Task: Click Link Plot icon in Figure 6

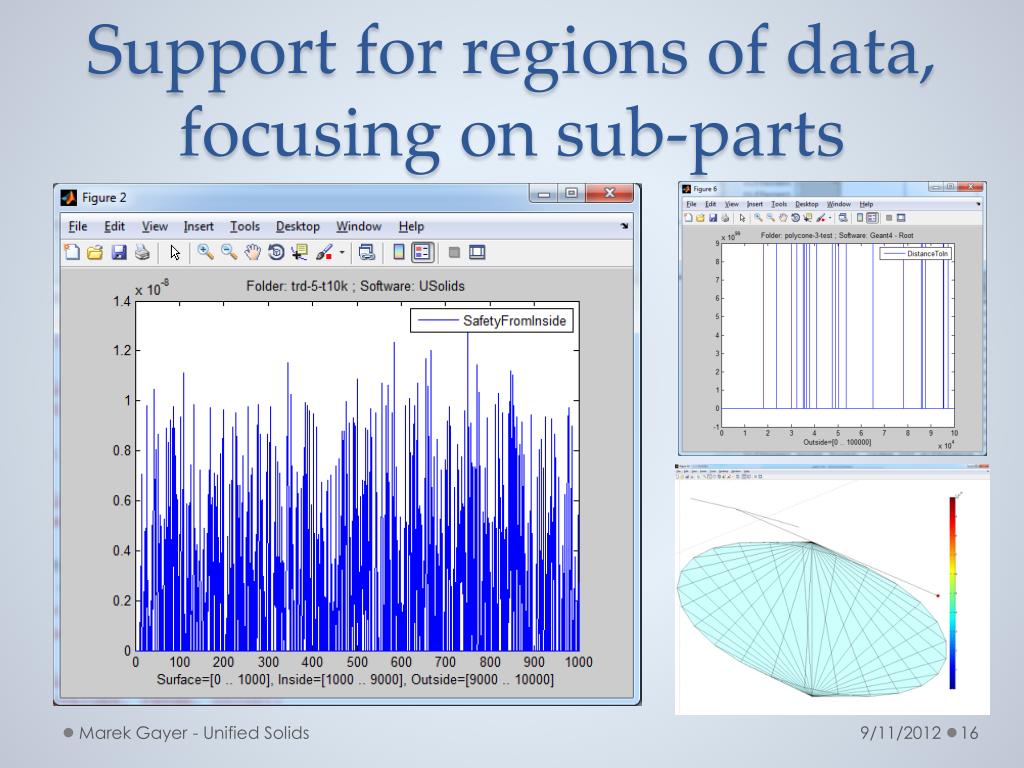Action: (x=843, y=218)
